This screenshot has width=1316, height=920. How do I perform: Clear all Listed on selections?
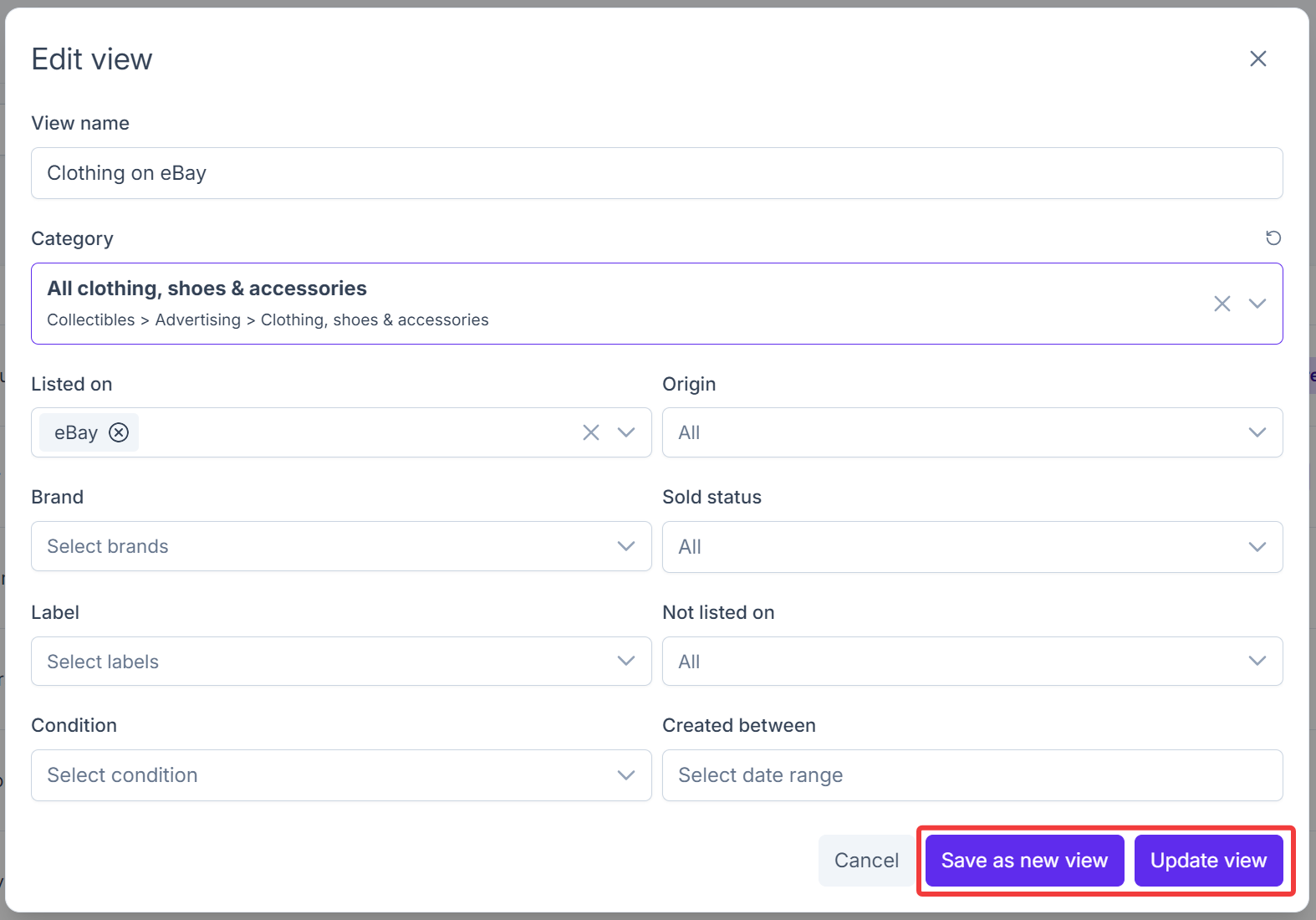[590, 432]
